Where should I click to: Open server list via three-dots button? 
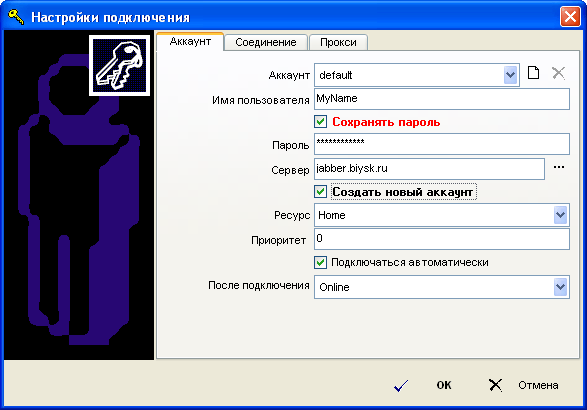click(559, 167)
